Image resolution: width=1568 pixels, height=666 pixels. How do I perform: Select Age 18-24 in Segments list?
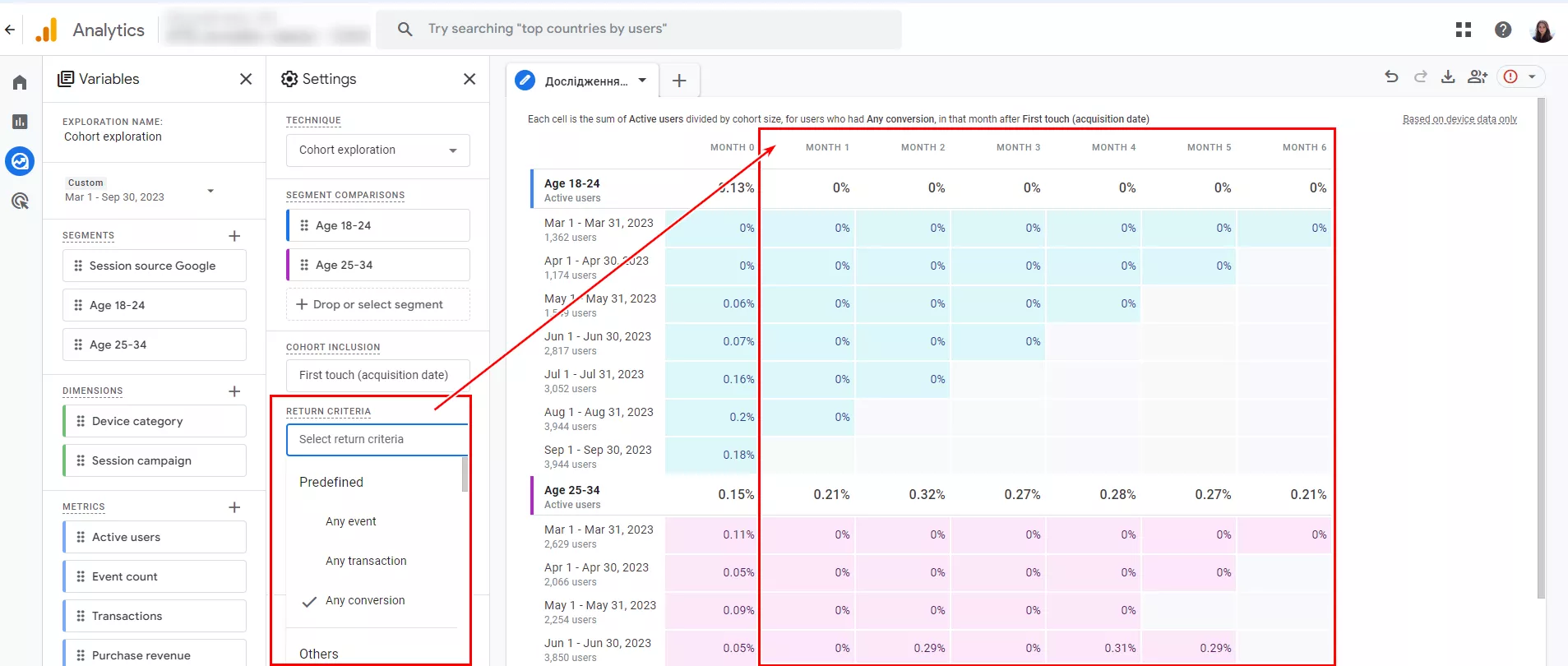[155, 306]
